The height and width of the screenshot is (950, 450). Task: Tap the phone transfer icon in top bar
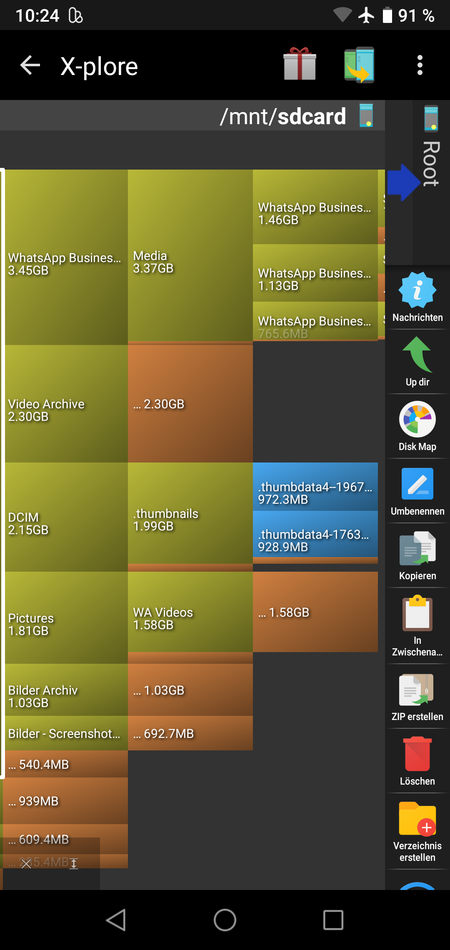[x=359, y=65]
